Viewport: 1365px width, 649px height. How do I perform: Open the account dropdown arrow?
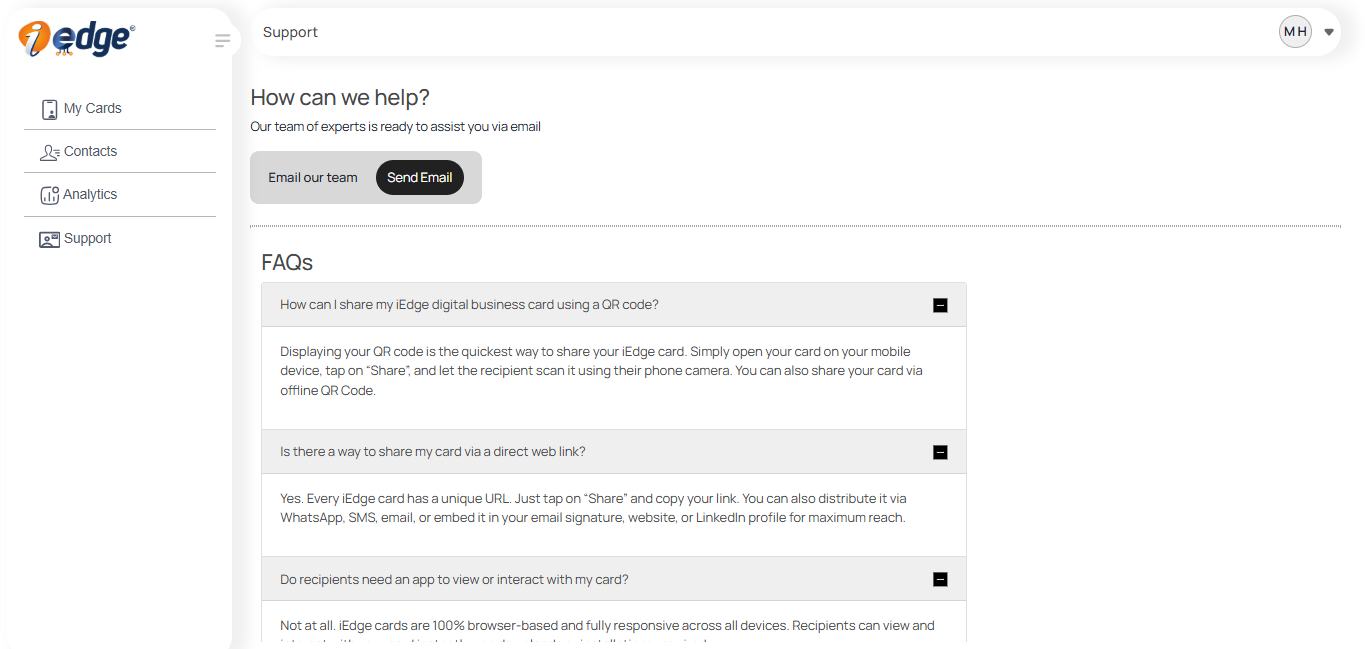coord(1329,31)
